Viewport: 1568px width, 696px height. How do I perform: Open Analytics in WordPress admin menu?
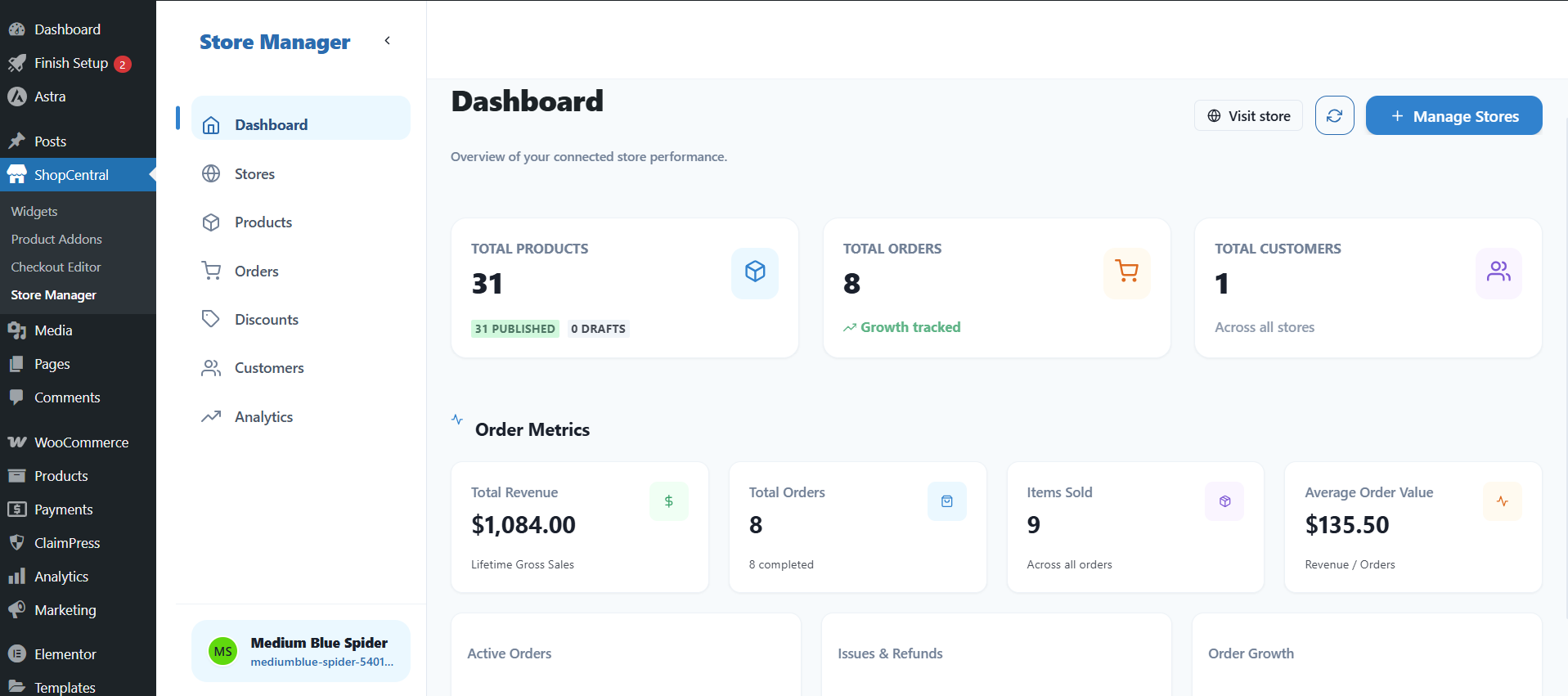pos(78,577)
